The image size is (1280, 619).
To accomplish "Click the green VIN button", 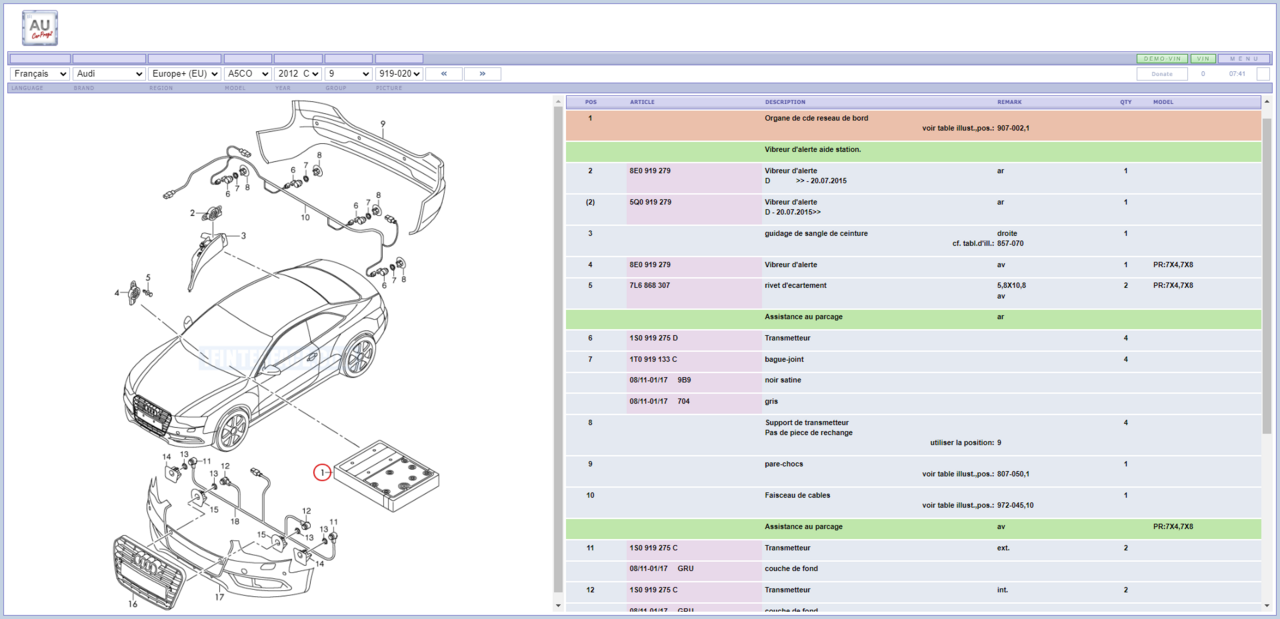I will (x=1203, y=59).
